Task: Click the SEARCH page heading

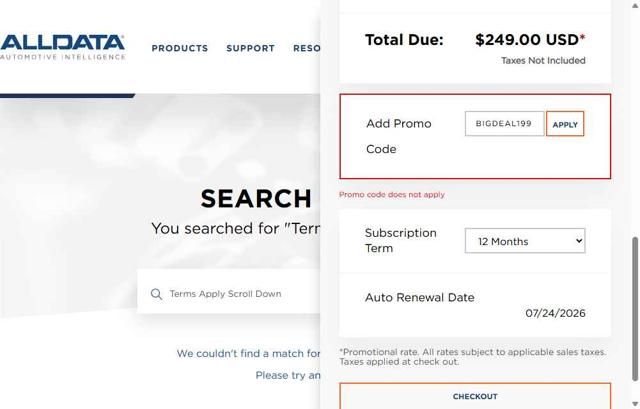Action: click(x=256, y=199)
